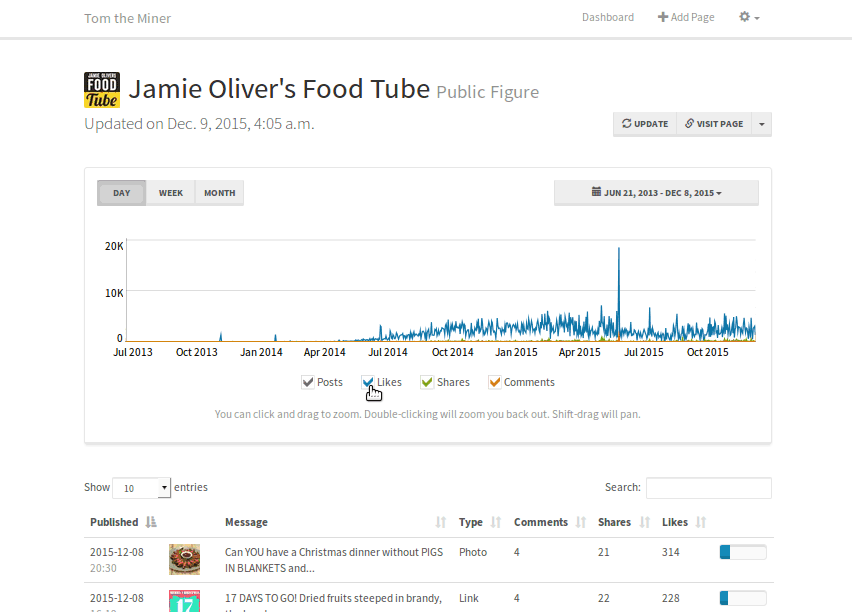Click the Message column sort arrows
852x612 pixels.
coord(441,522)
